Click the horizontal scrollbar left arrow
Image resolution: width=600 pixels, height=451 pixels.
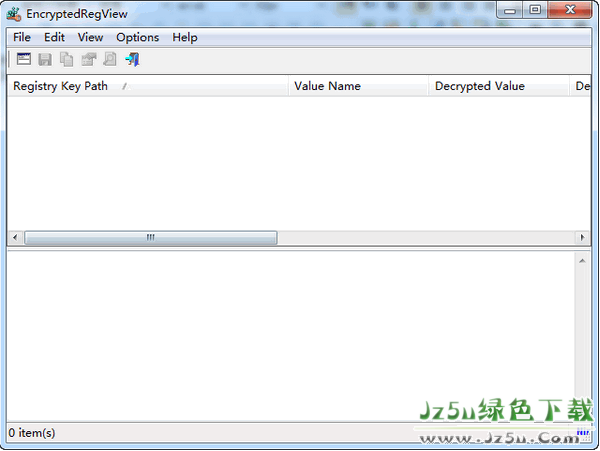15,238
